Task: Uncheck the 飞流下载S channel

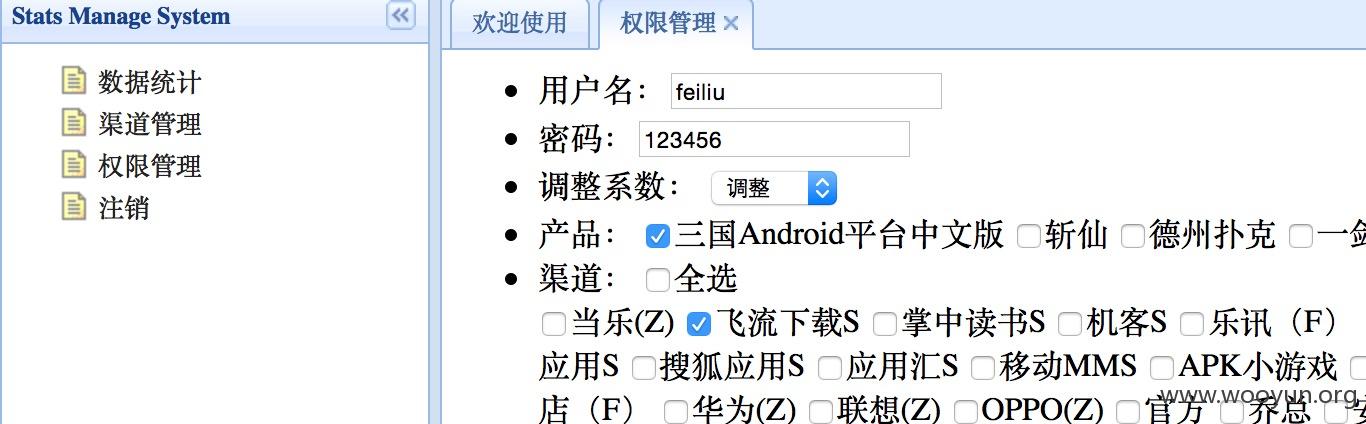Action: click(699, 323)
